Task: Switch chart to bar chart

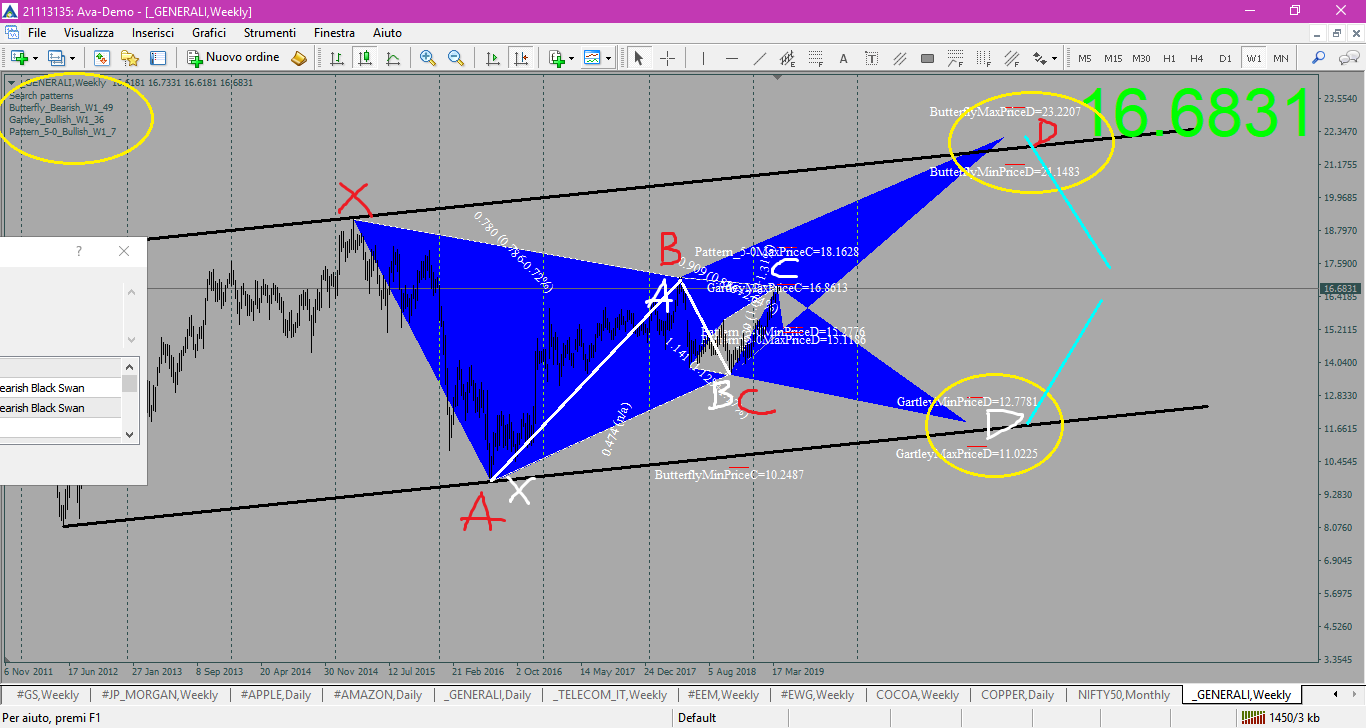Action: click(x=337, y=58)
